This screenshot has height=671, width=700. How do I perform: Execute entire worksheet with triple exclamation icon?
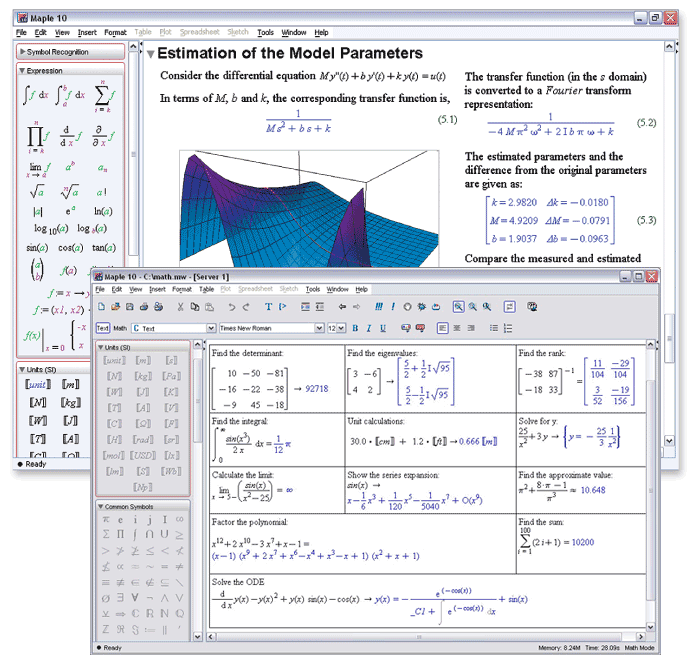[379, 307]
